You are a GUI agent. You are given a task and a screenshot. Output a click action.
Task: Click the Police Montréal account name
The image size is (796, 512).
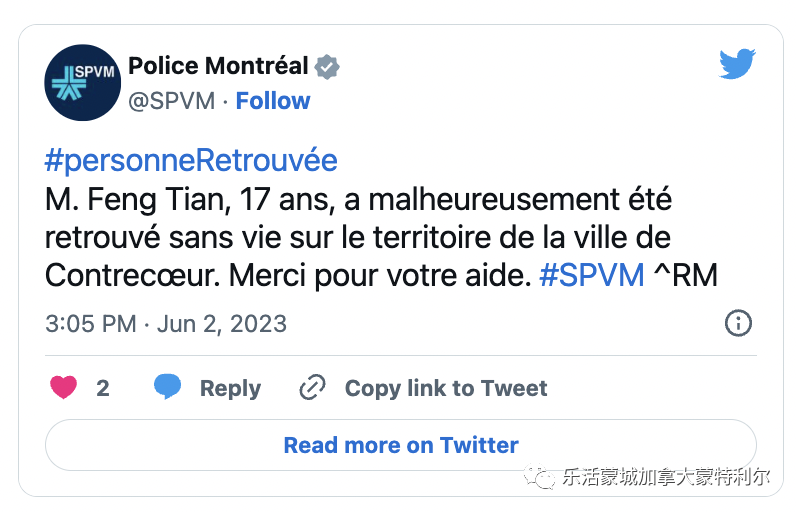click(218, 66)
